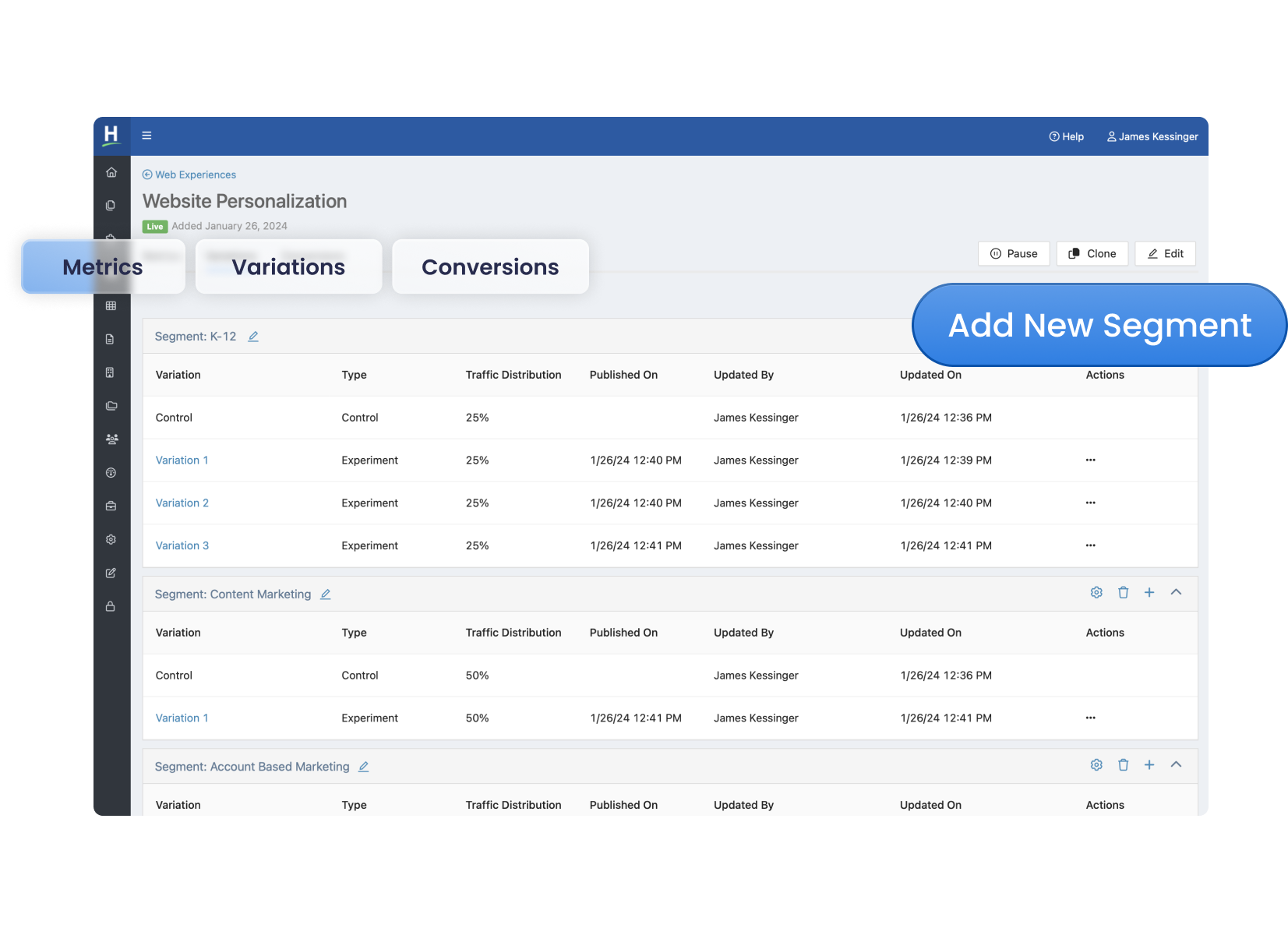Open settings gear for Content Marketing segment
Screen dimensions: 1288x935
tap(1096, 593)
